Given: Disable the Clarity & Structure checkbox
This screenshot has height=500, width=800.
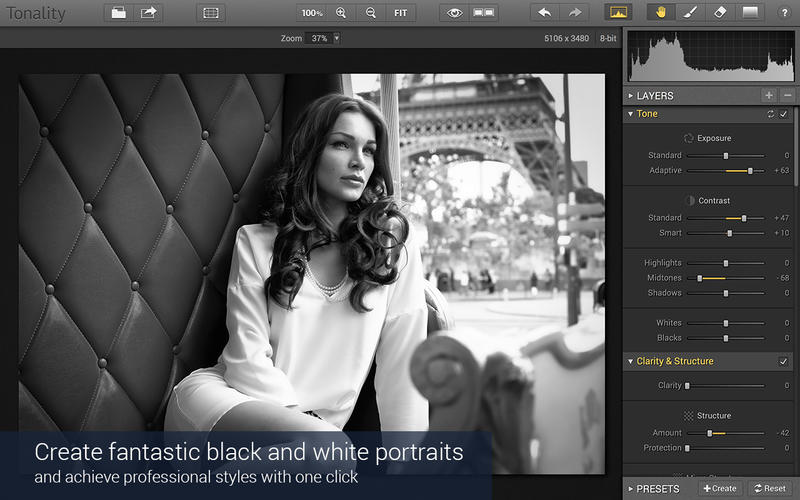Looking at the screenshot, I should point(784,361).
